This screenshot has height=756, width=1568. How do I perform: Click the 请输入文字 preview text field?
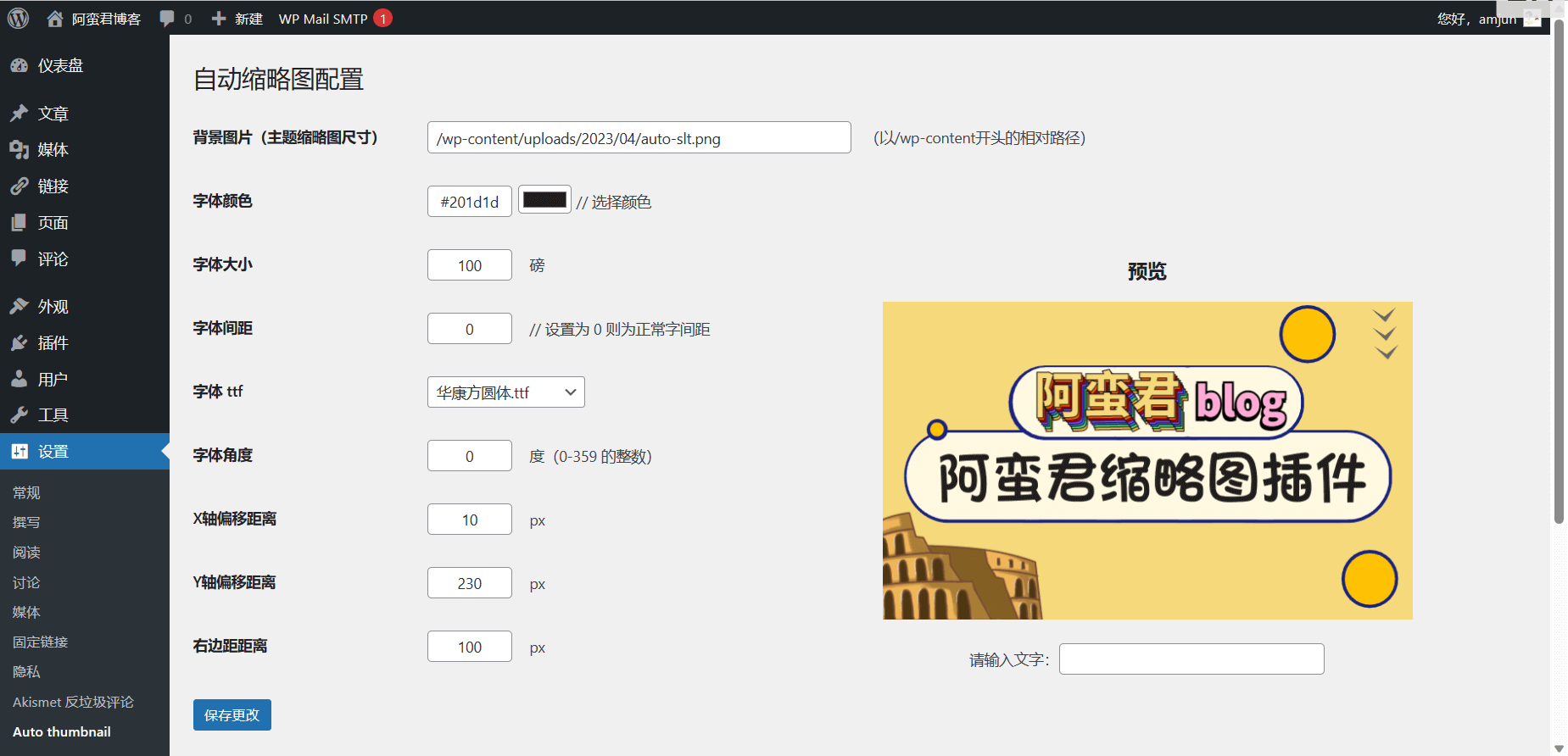pyautogui.click(x=1191, y=659)
